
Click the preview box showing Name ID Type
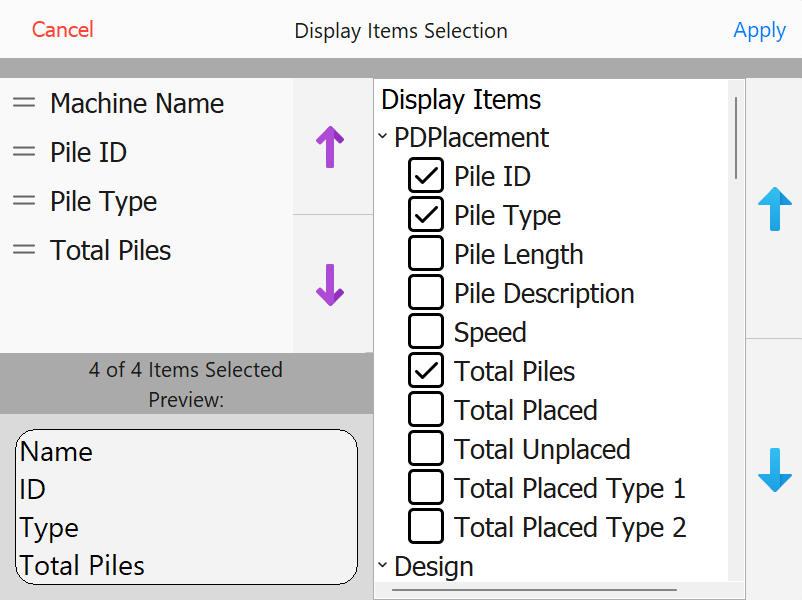pos(186,507)
